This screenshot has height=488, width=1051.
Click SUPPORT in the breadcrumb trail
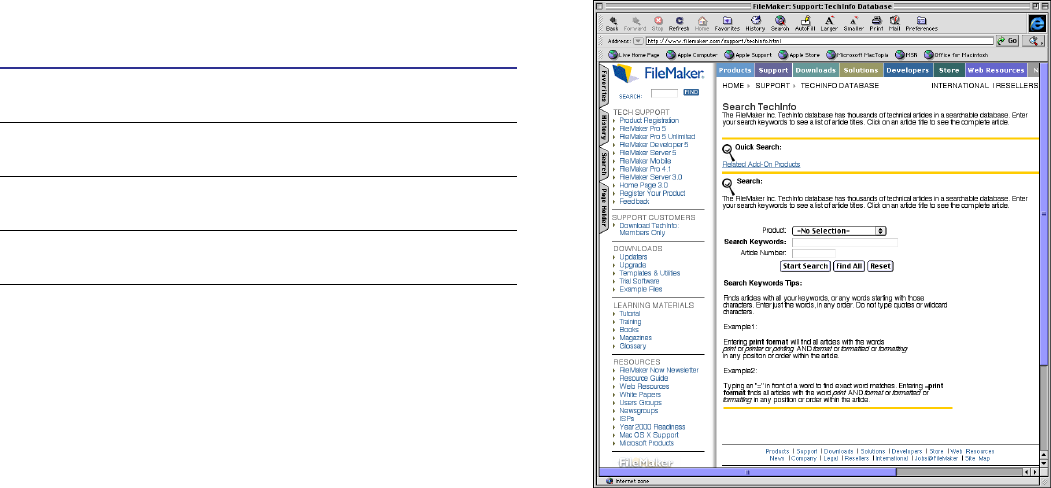pyautogui.click(x=771, y=86)
